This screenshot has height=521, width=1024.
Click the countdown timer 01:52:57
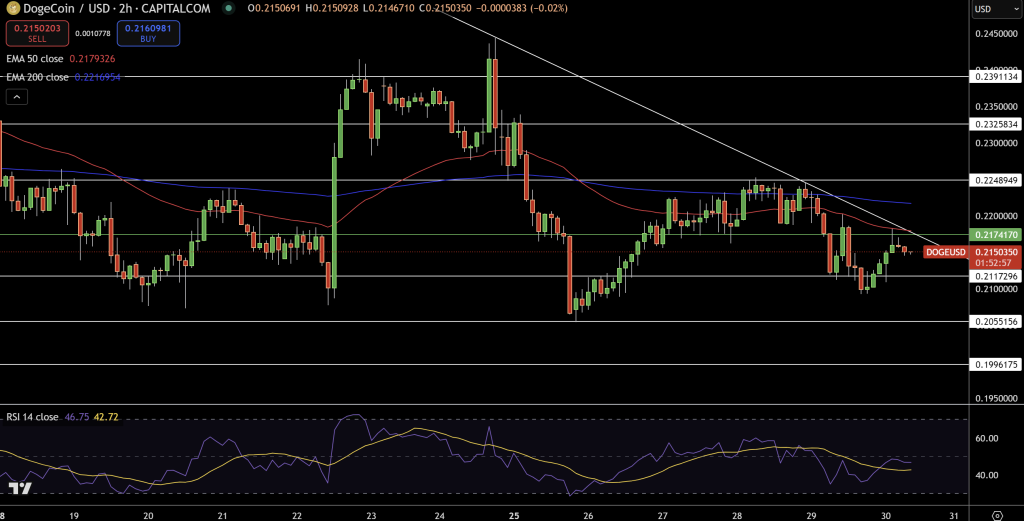pyautogui.click(x=993, y=262)
